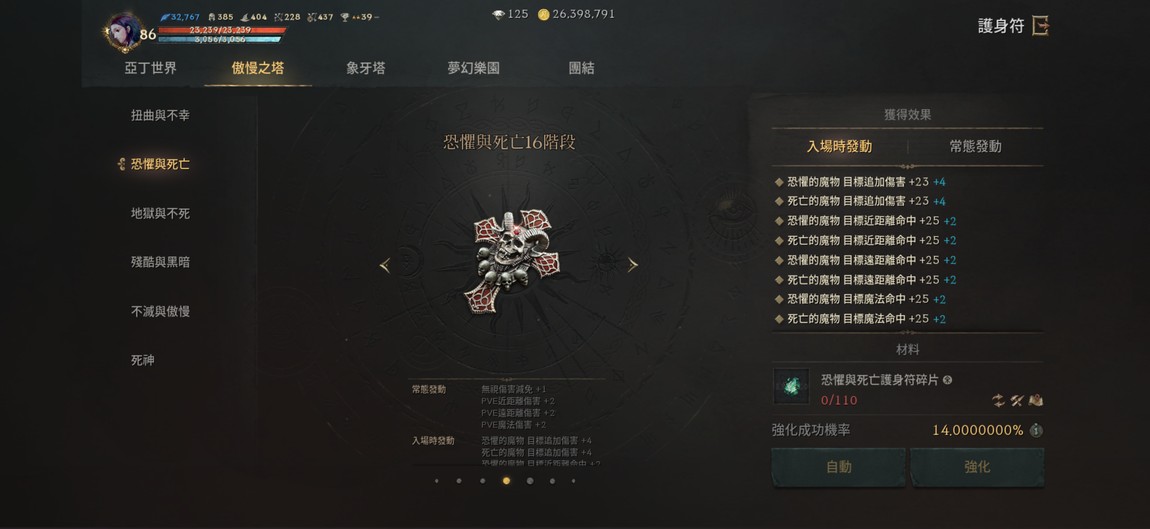1150x529 pixels.
Task: Open the map icon in materials row
Action: coord(1036,400)
